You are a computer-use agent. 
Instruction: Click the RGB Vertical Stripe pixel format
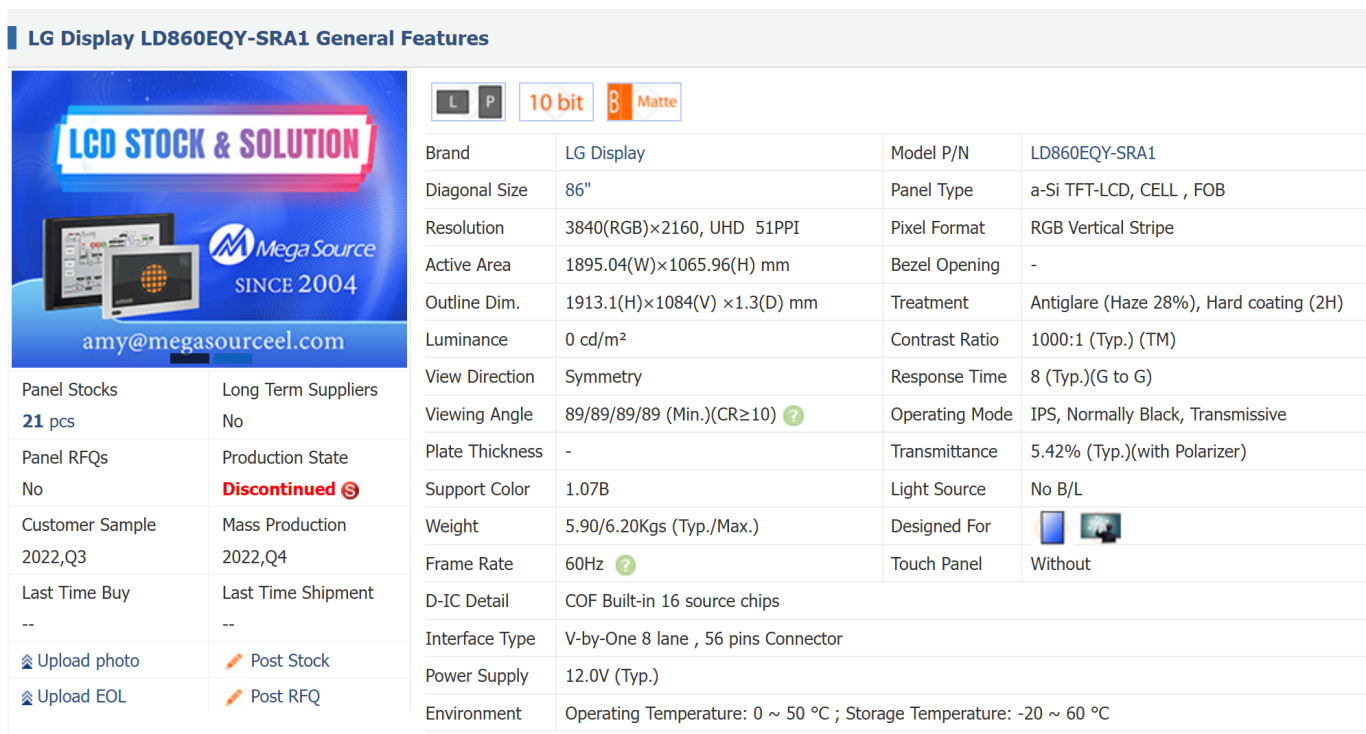[1102, 228]
